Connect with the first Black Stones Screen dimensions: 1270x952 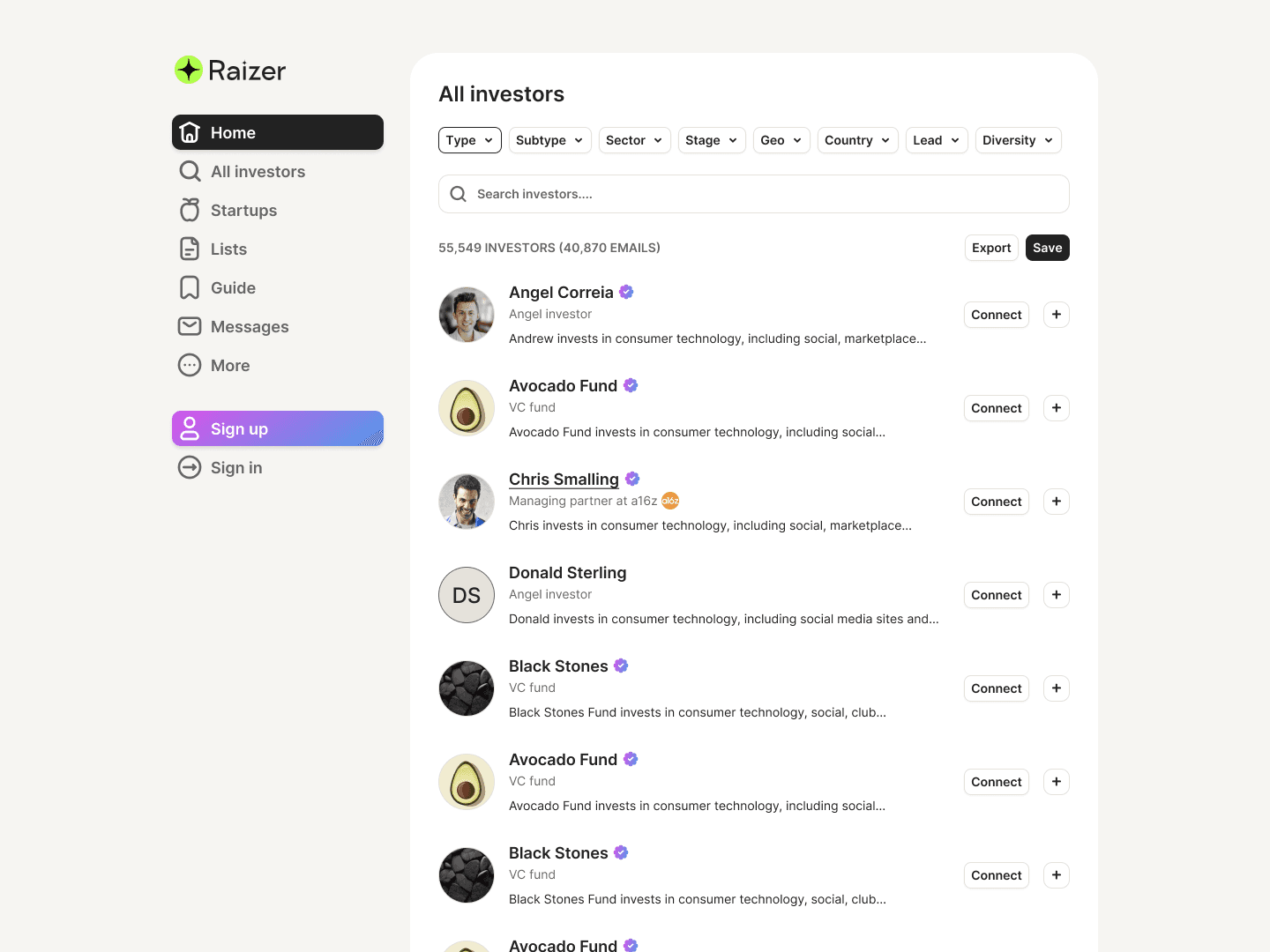[x=997, y=688]
